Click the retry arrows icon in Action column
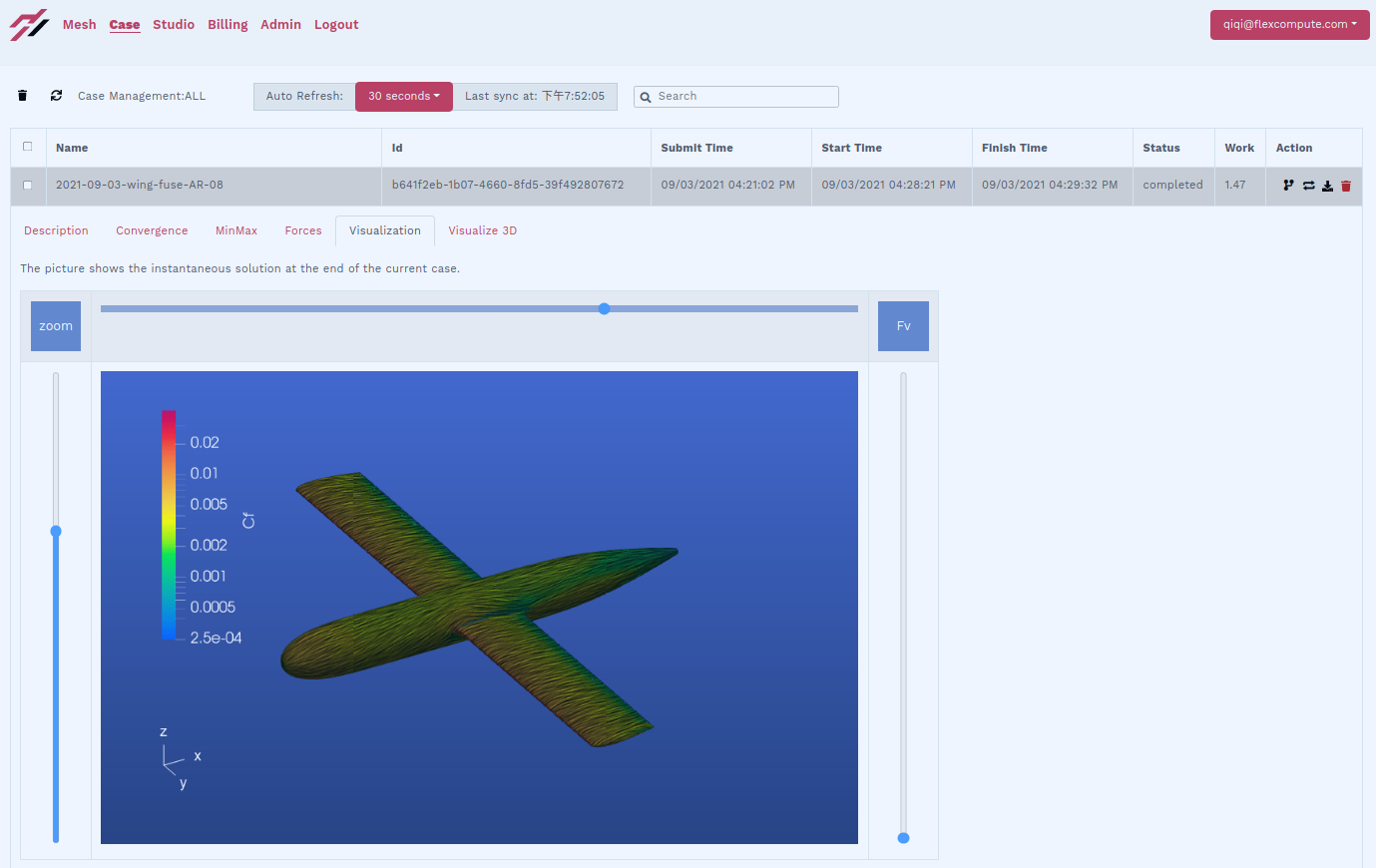The image size is (1376, 868). pos(1308,186)
